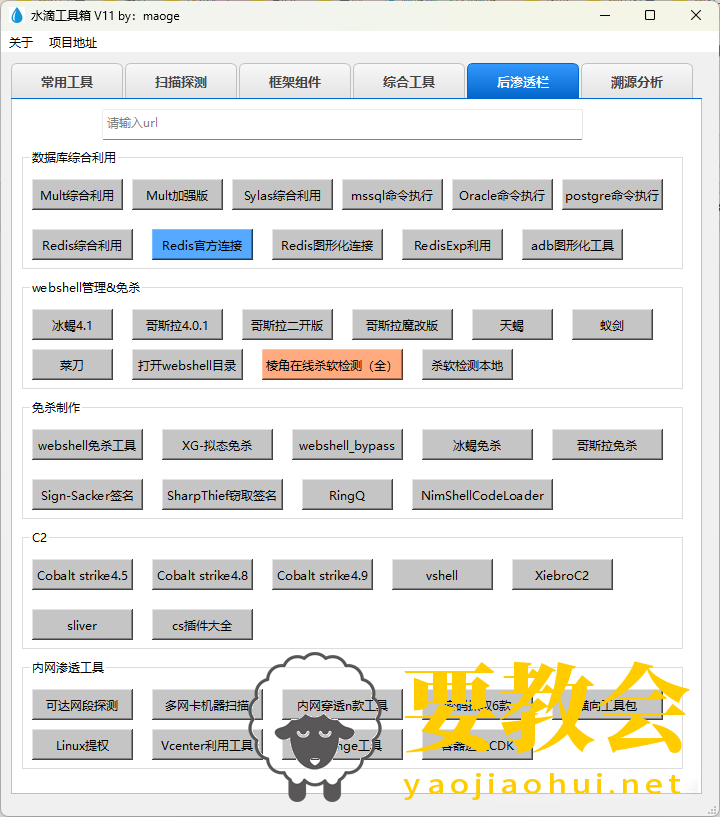Screen dimensions: 720x817
Task: Switch to the 综合工具 tab
Action: [409, 82]
